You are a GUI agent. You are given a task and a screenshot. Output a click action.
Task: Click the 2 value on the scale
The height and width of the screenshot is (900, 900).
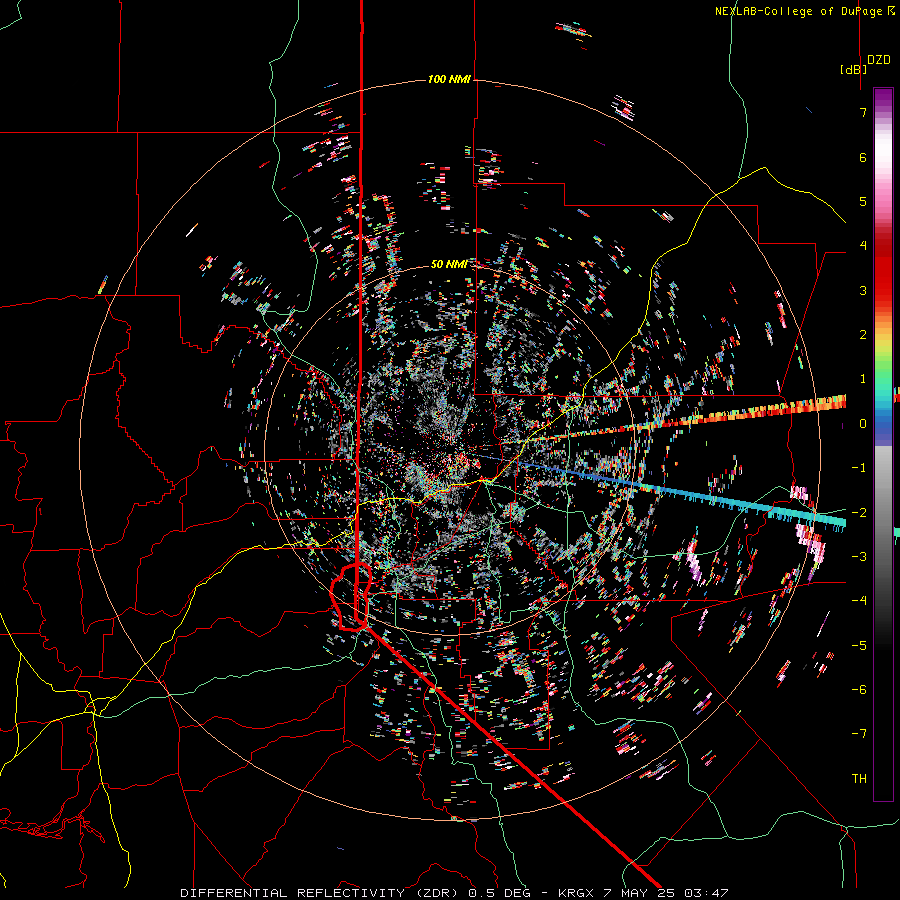863,335
